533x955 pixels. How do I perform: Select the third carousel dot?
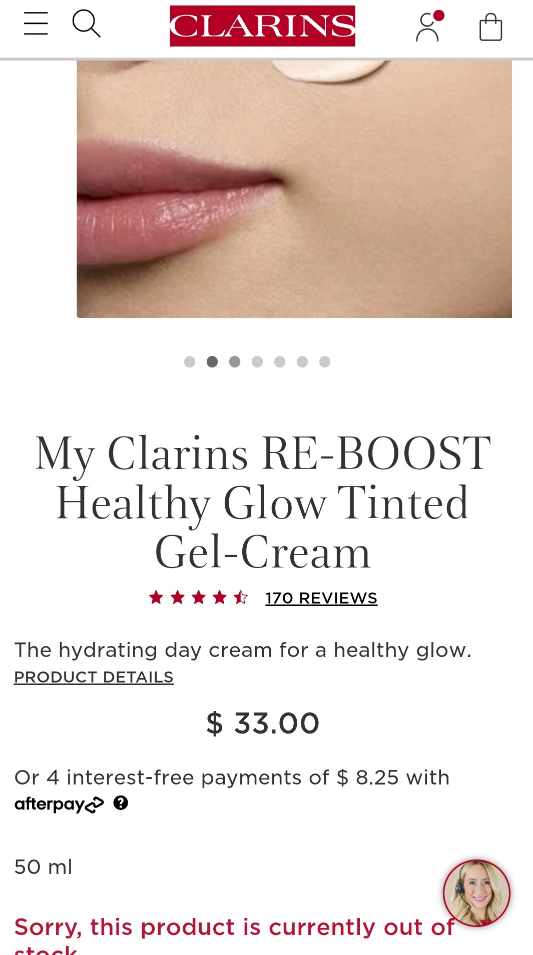[x=235, y=362]
